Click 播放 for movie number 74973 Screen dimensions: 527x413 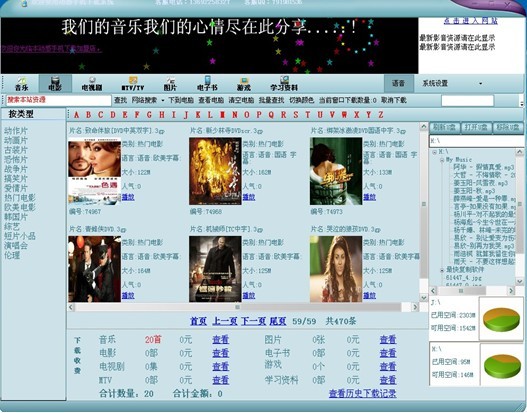369,197
